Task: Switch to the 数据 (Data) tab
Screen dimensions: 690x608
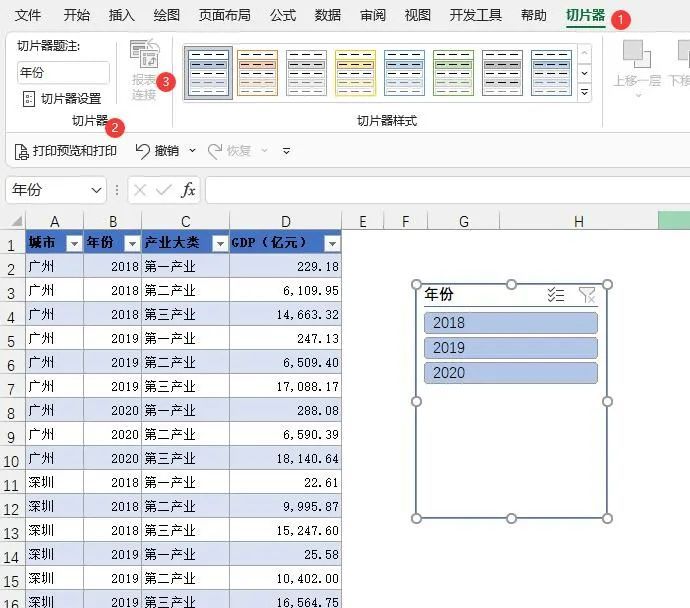Action: [x=327, y=15]
